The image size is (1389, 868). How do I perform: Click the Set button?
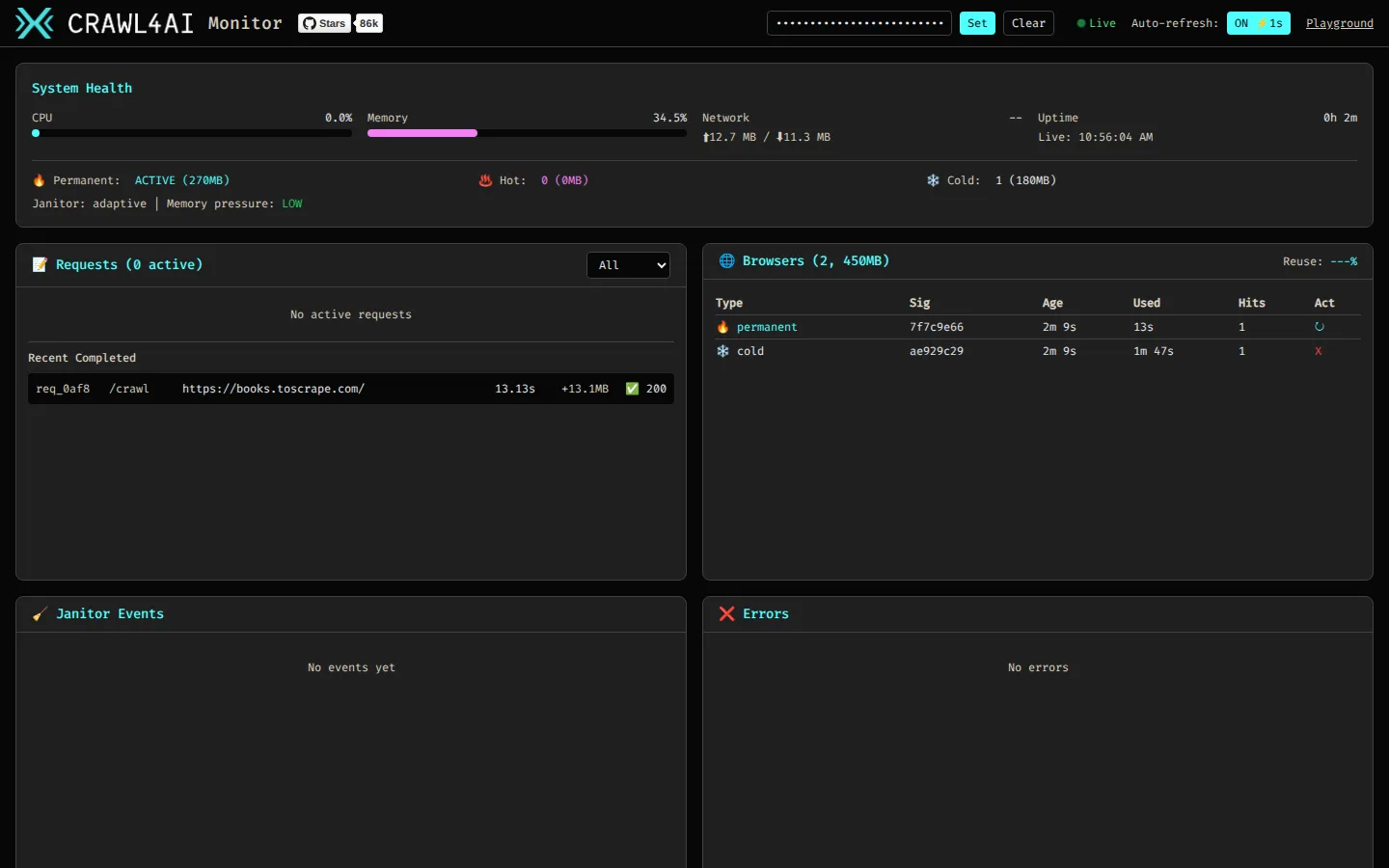(977, 23)
